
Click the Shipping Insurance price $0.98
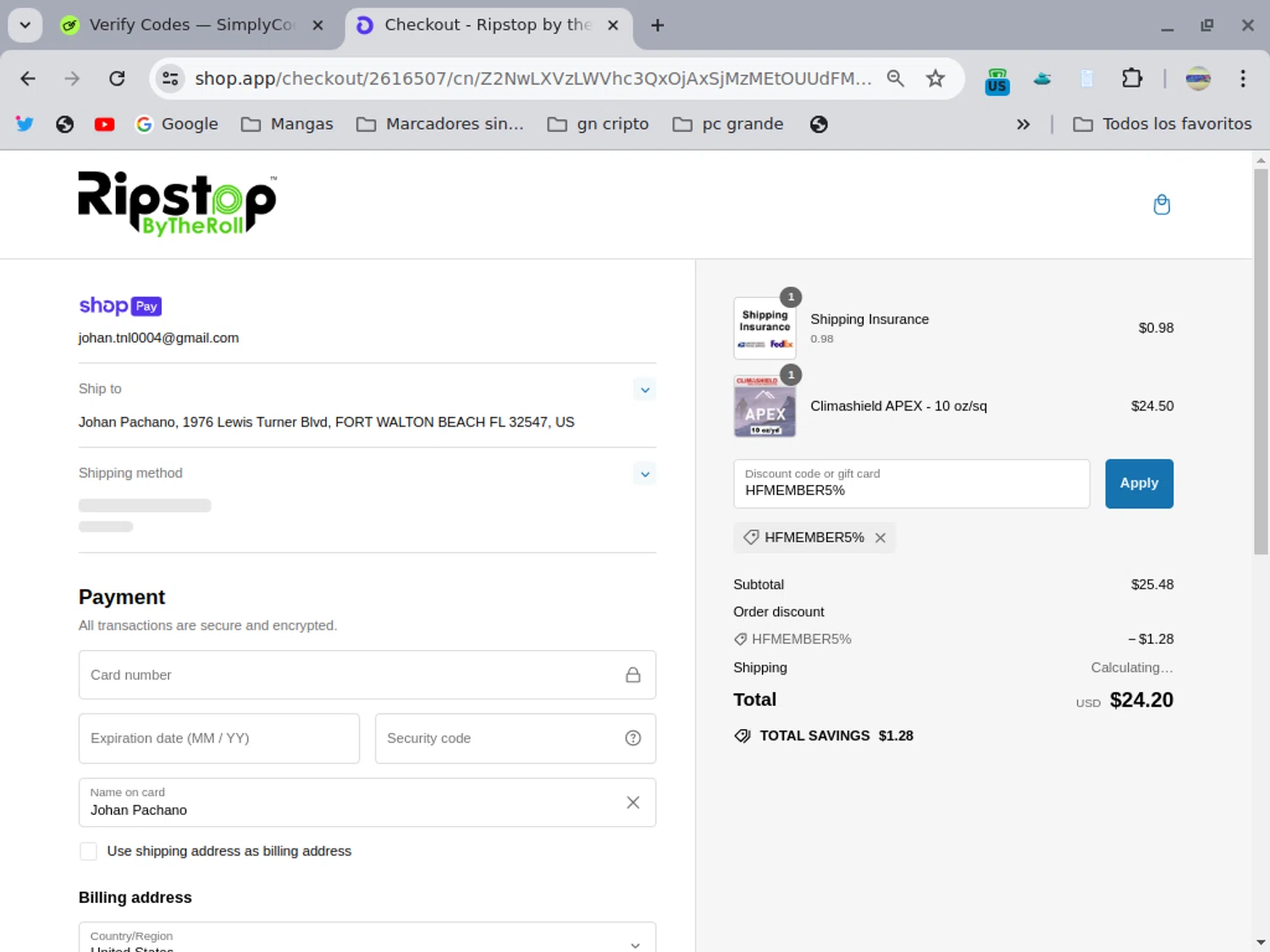[1156, 328]
